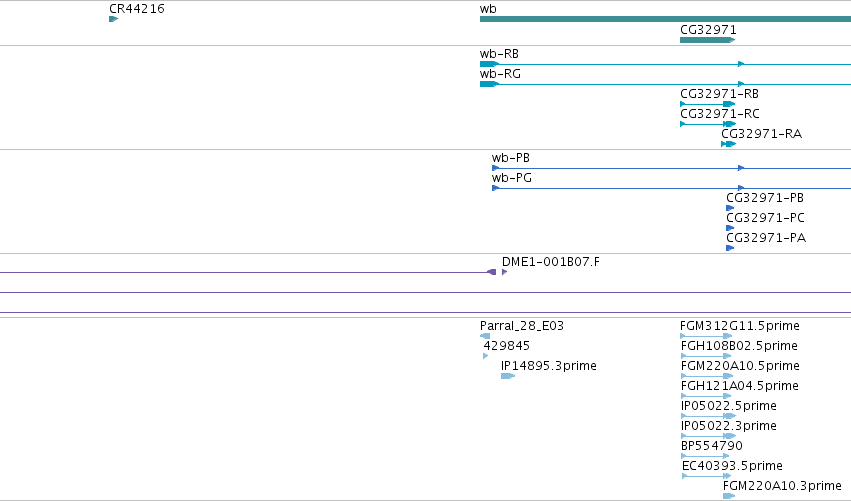Select the wb-PB protein feature
851x501 pixels.
click(x=671, y=168)
